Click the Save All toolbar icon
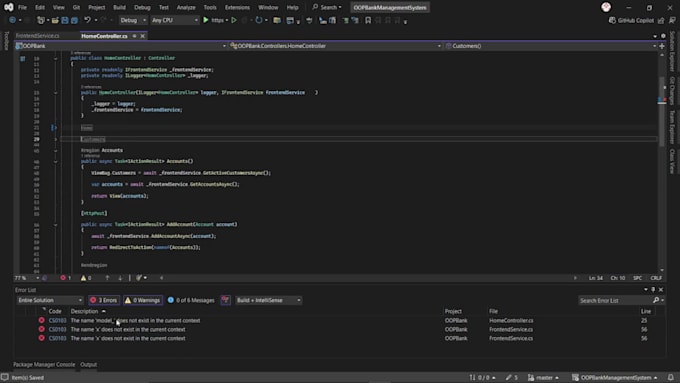 coord(75,20)
